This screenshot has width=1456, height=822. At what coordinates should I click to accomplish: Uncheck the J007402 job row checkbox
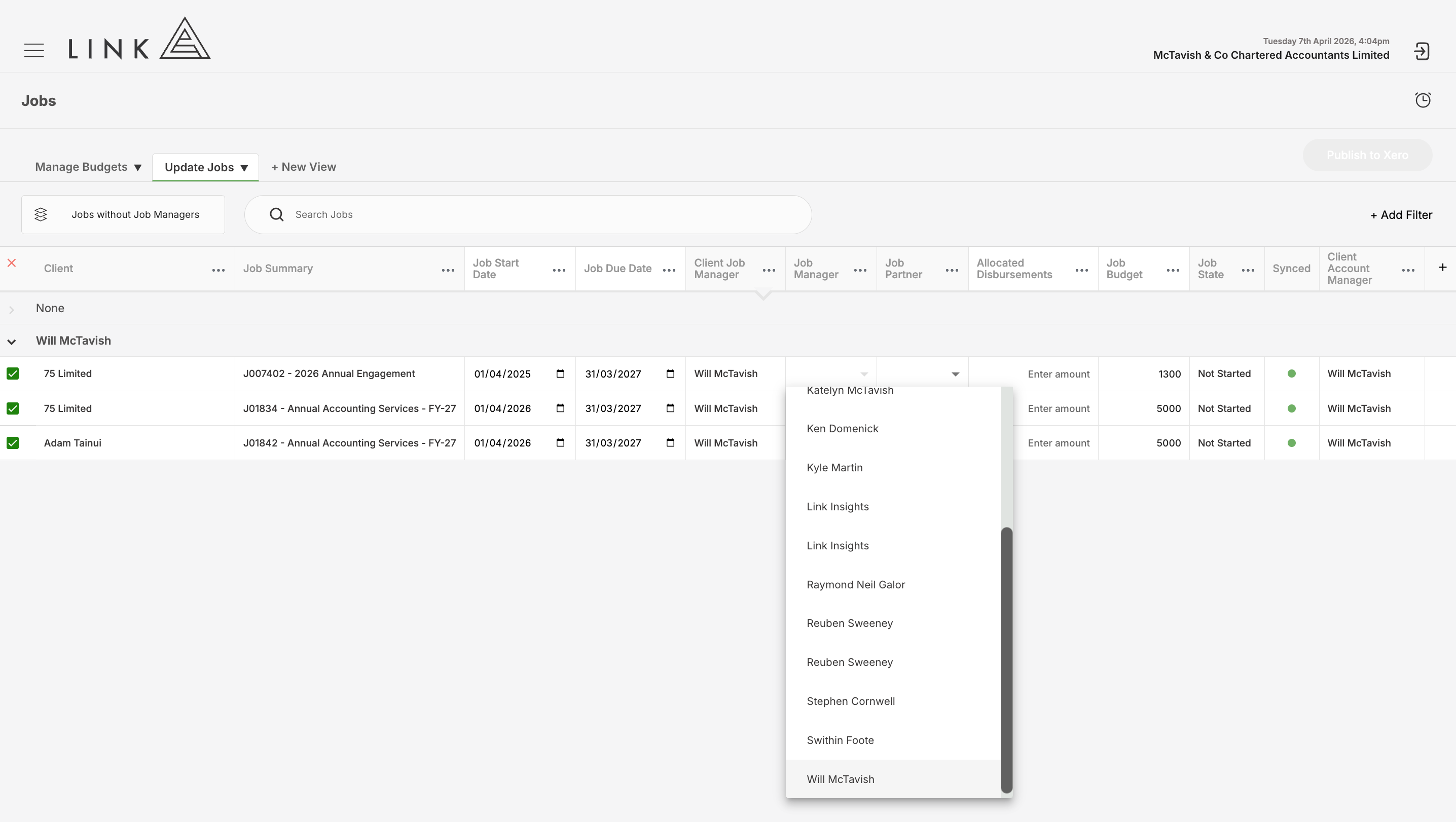pos(13,373)
